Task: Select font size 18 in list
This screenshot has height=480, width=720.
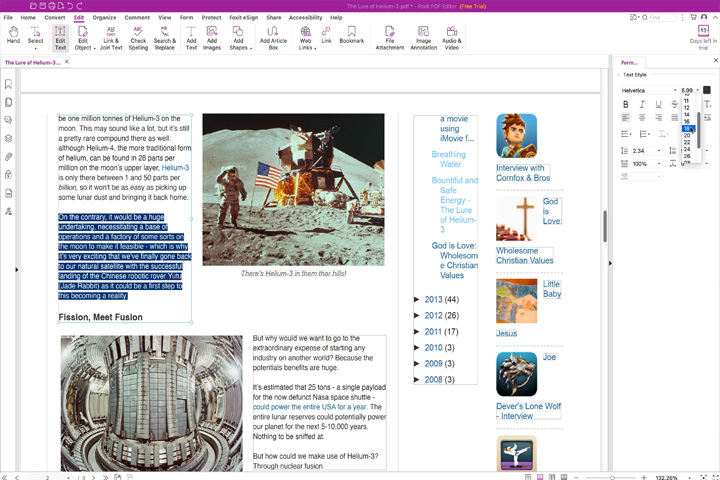Action: tap(688, 129)
